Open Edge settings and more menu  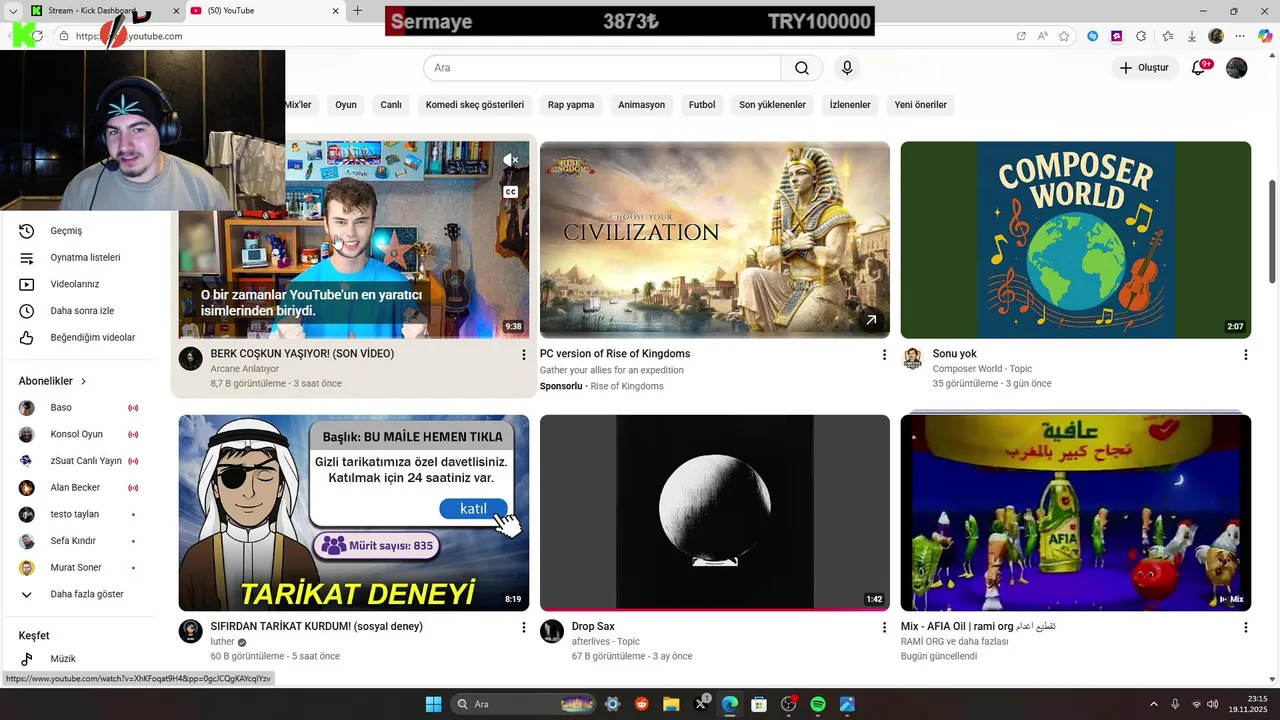(x=1241, y=36)
